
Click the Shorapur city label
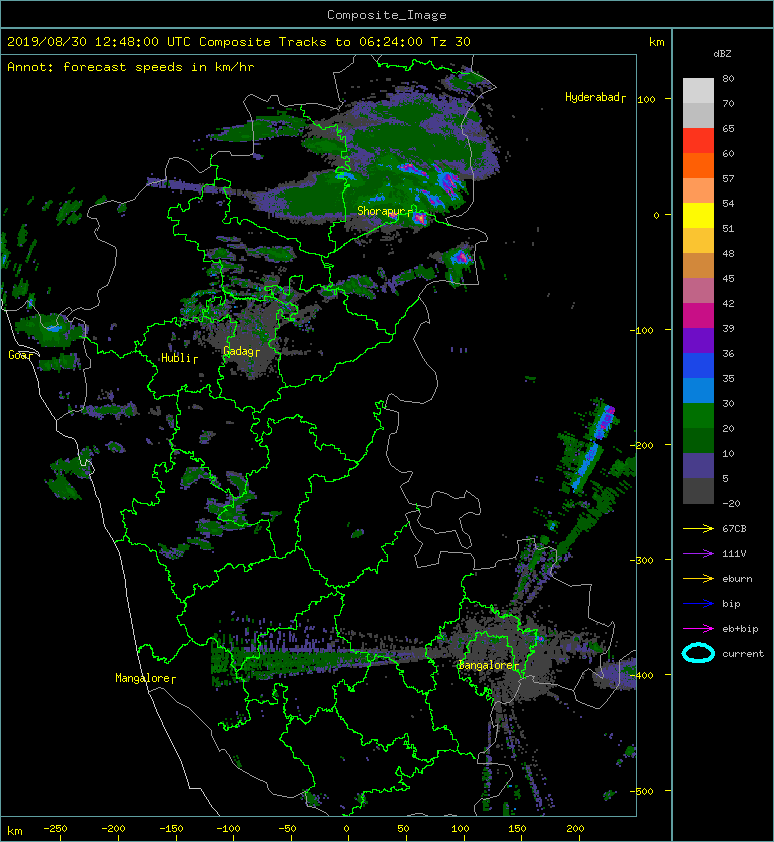click(381, 211)
